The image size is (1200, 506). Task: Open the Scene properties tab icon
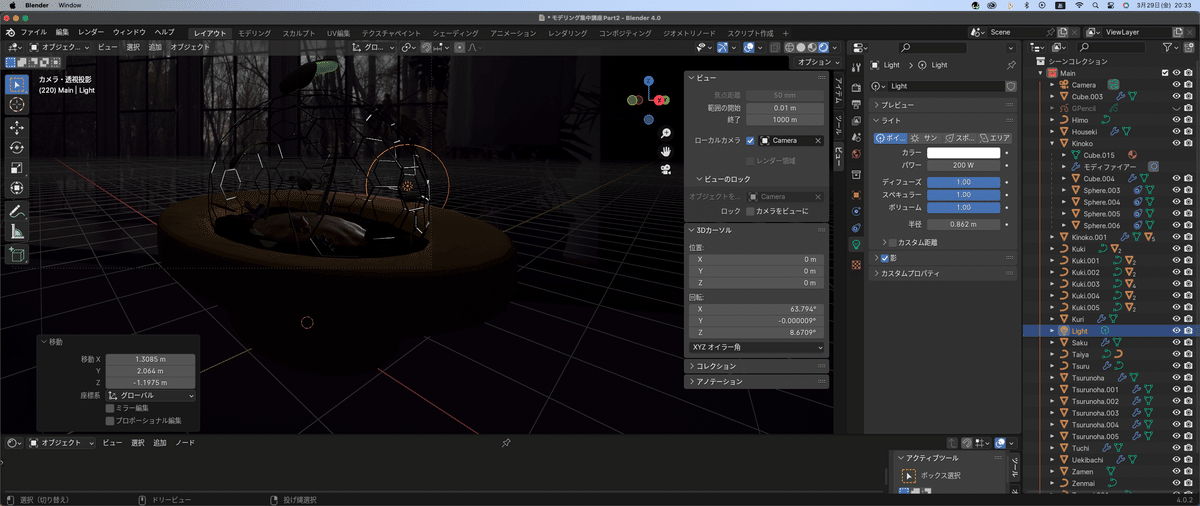pyautogui.click(x=856, y=137)
